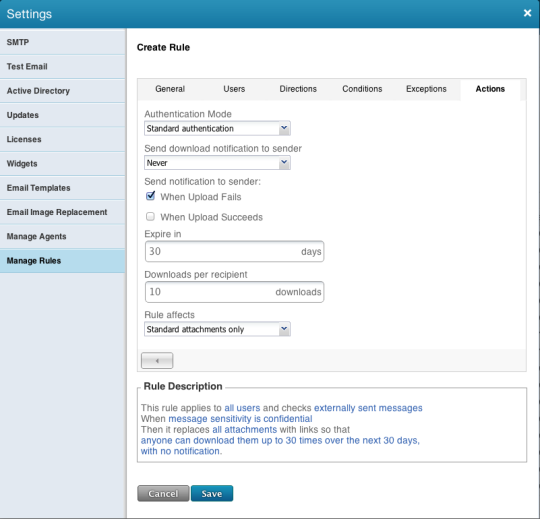Open the Authentication Mode dropdown
This screenshot has width=540, height=519.
(217, 128)
